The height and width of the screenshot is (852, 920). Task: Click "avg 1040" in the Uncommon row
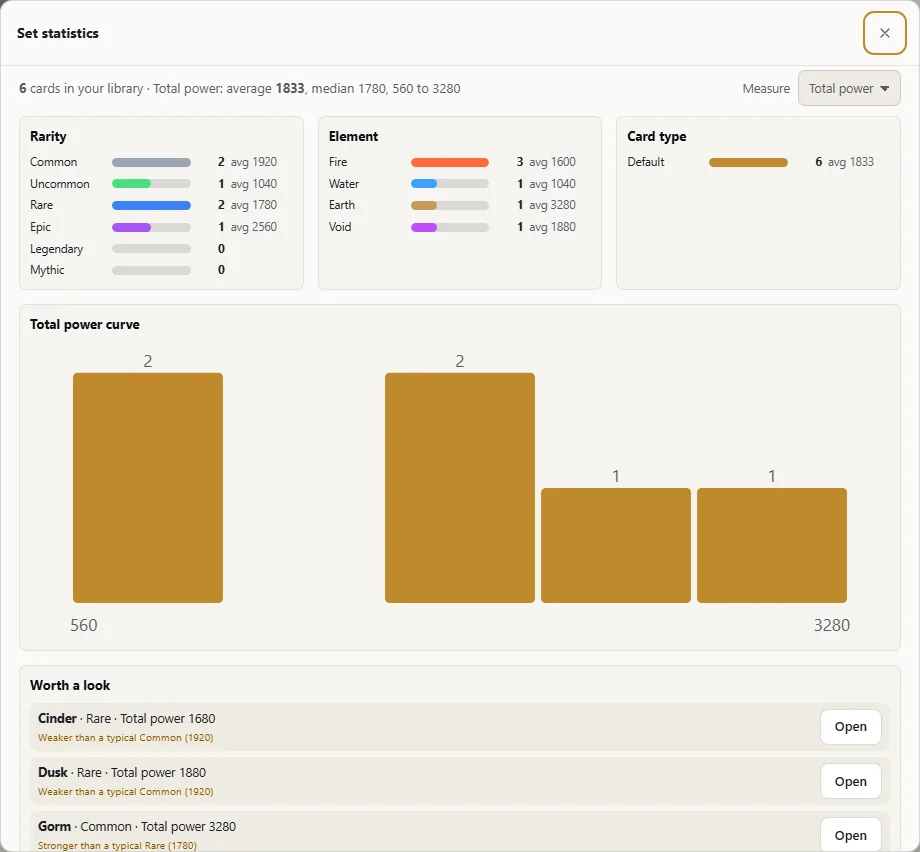[x=253, y=184]
